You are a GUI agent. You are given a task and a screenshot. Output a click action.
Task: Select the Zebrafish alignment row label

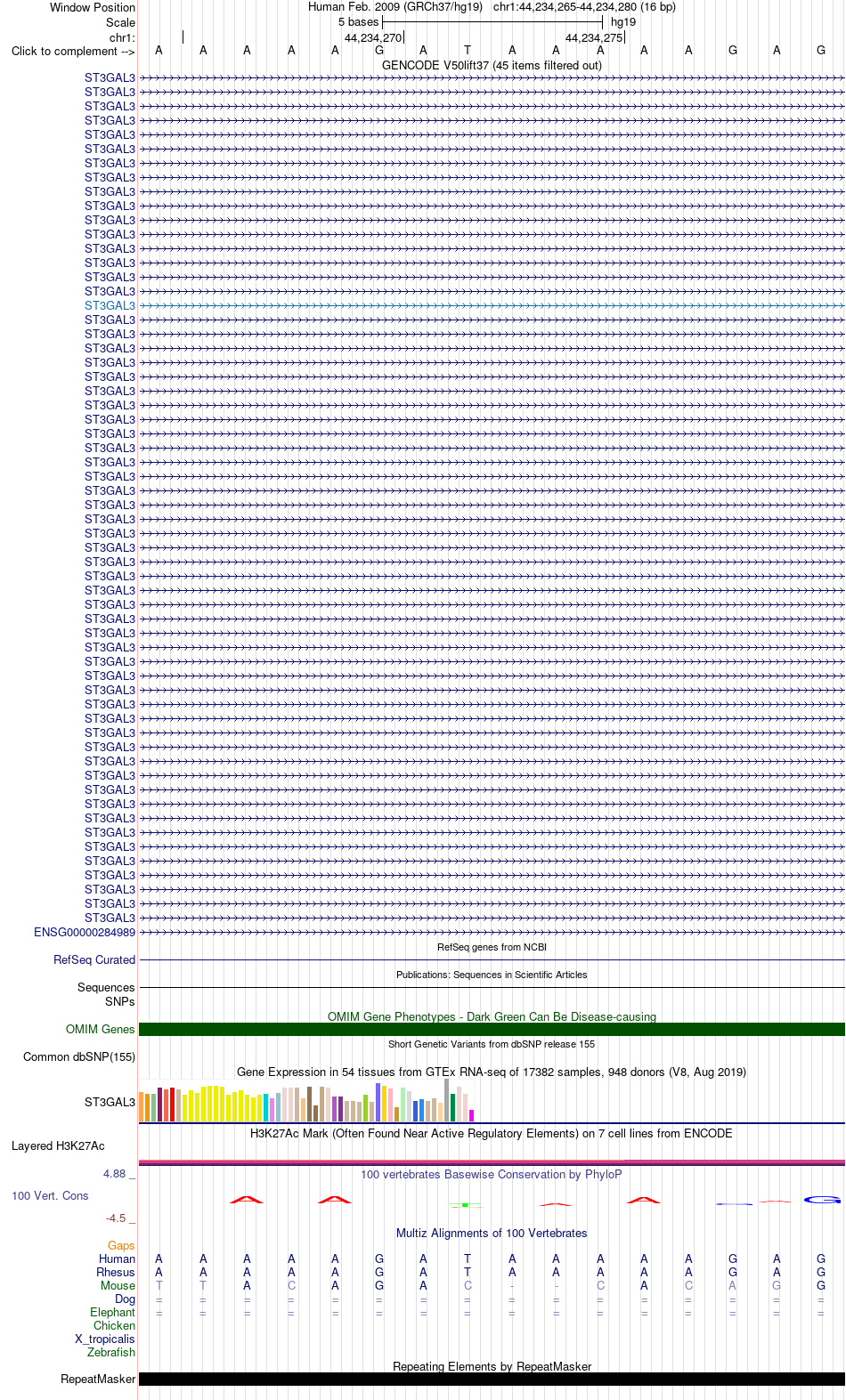[x=111, y=1352]
